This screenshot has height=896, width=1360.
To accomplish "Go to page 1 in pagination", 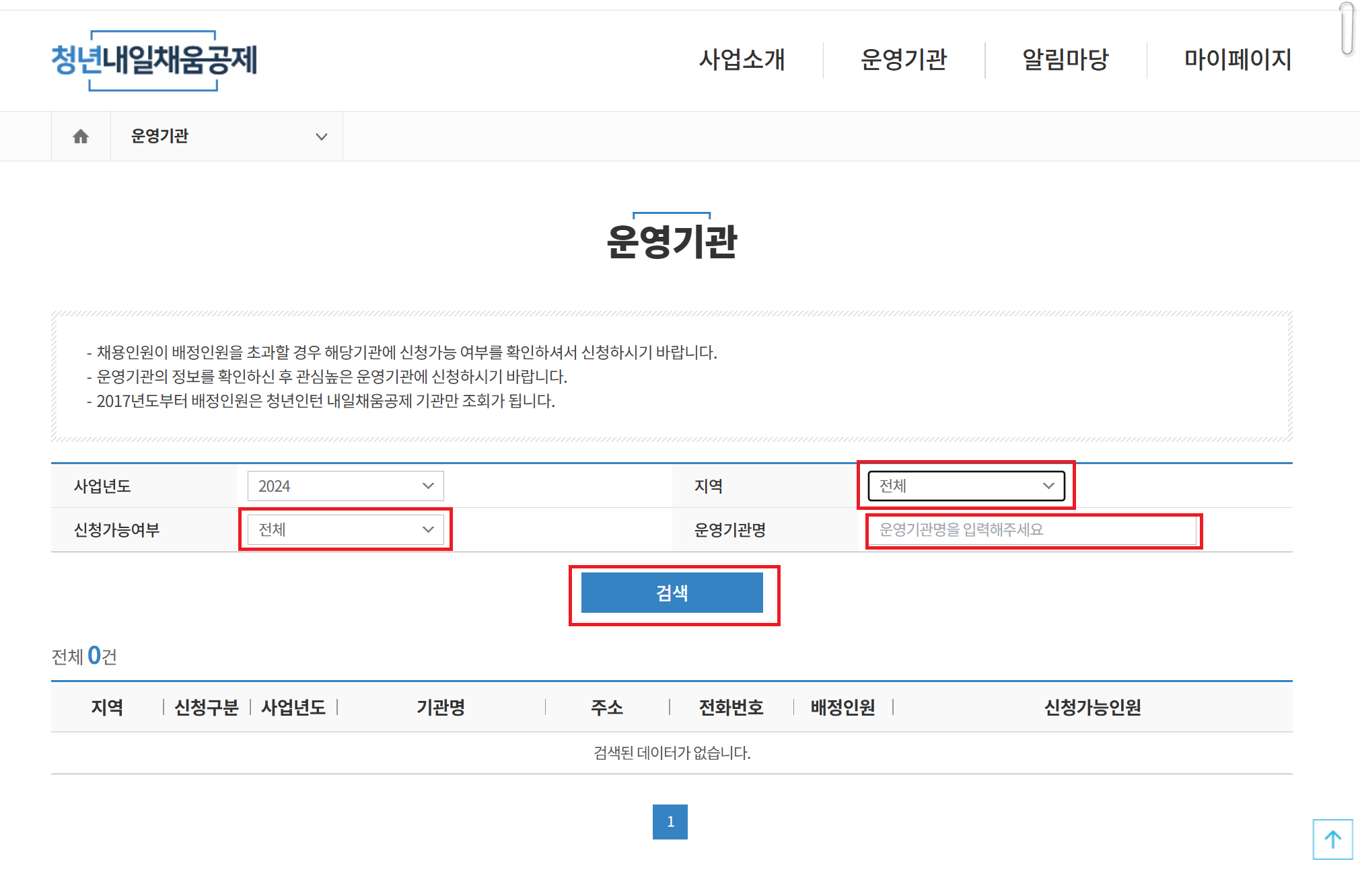I will point(670,821).
